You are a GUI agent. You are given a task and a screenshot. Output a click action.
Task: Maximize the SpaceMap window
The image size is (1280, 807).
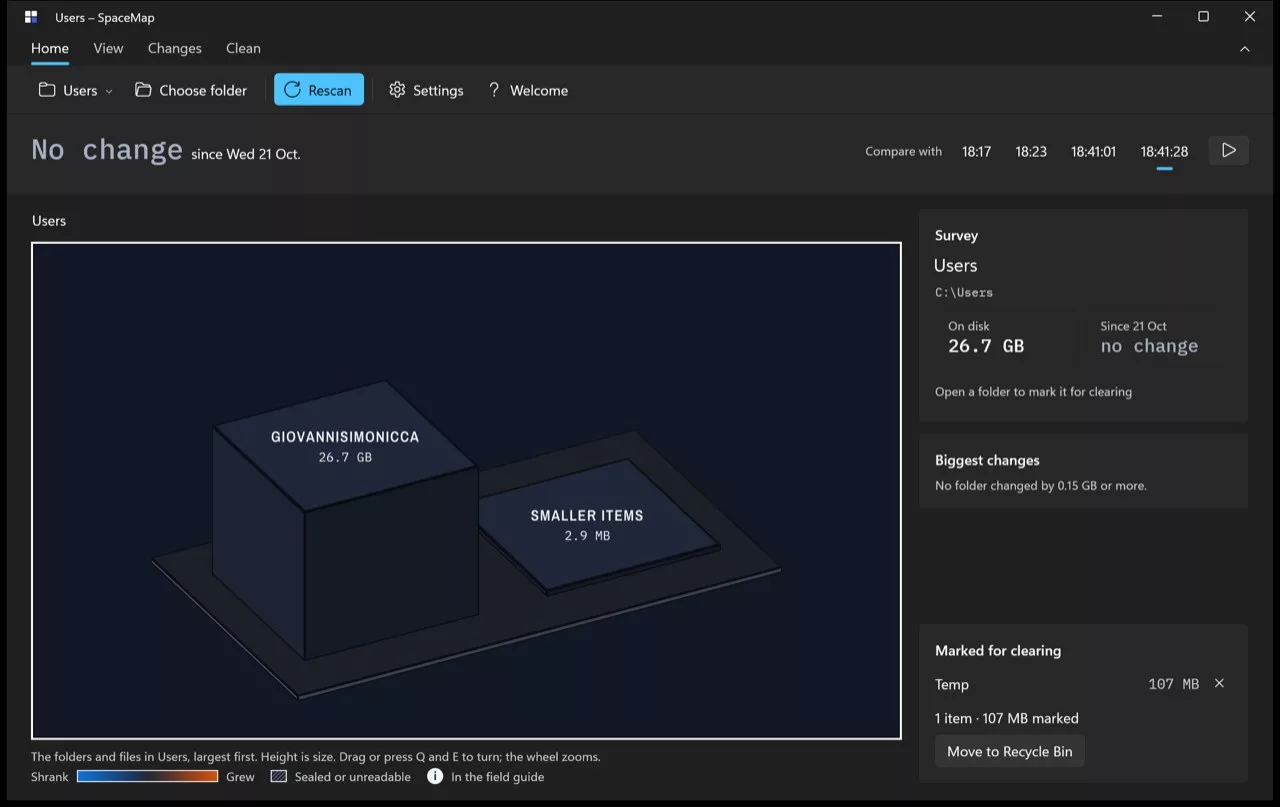click(x=1203, y=17)
